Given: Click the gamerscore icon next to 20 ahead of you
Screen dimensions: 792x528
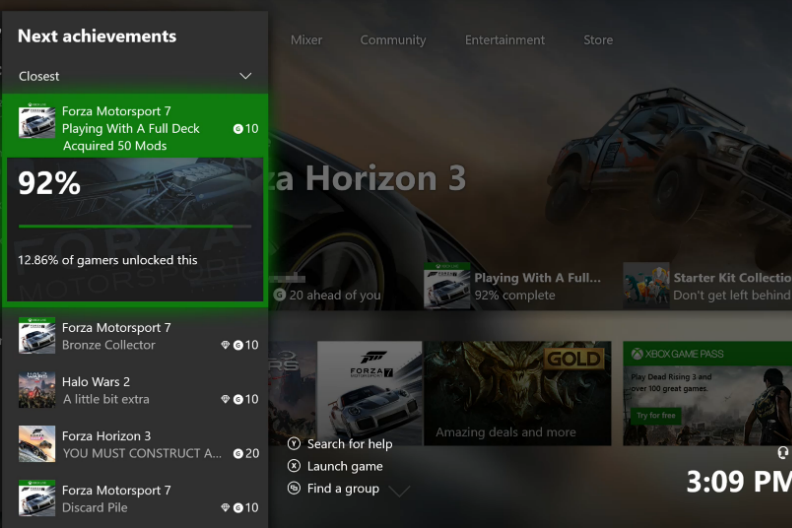Looking at the screenshot, I should 279,295.
